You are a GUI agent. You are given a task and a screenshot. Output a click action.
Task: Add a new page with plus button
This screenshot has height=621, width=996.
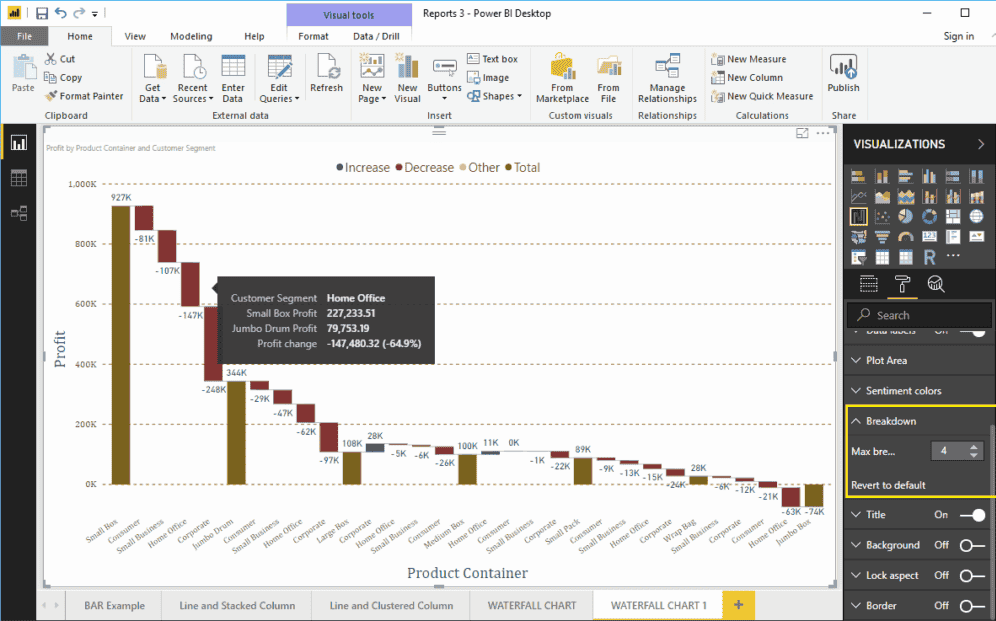click(739, 605)
